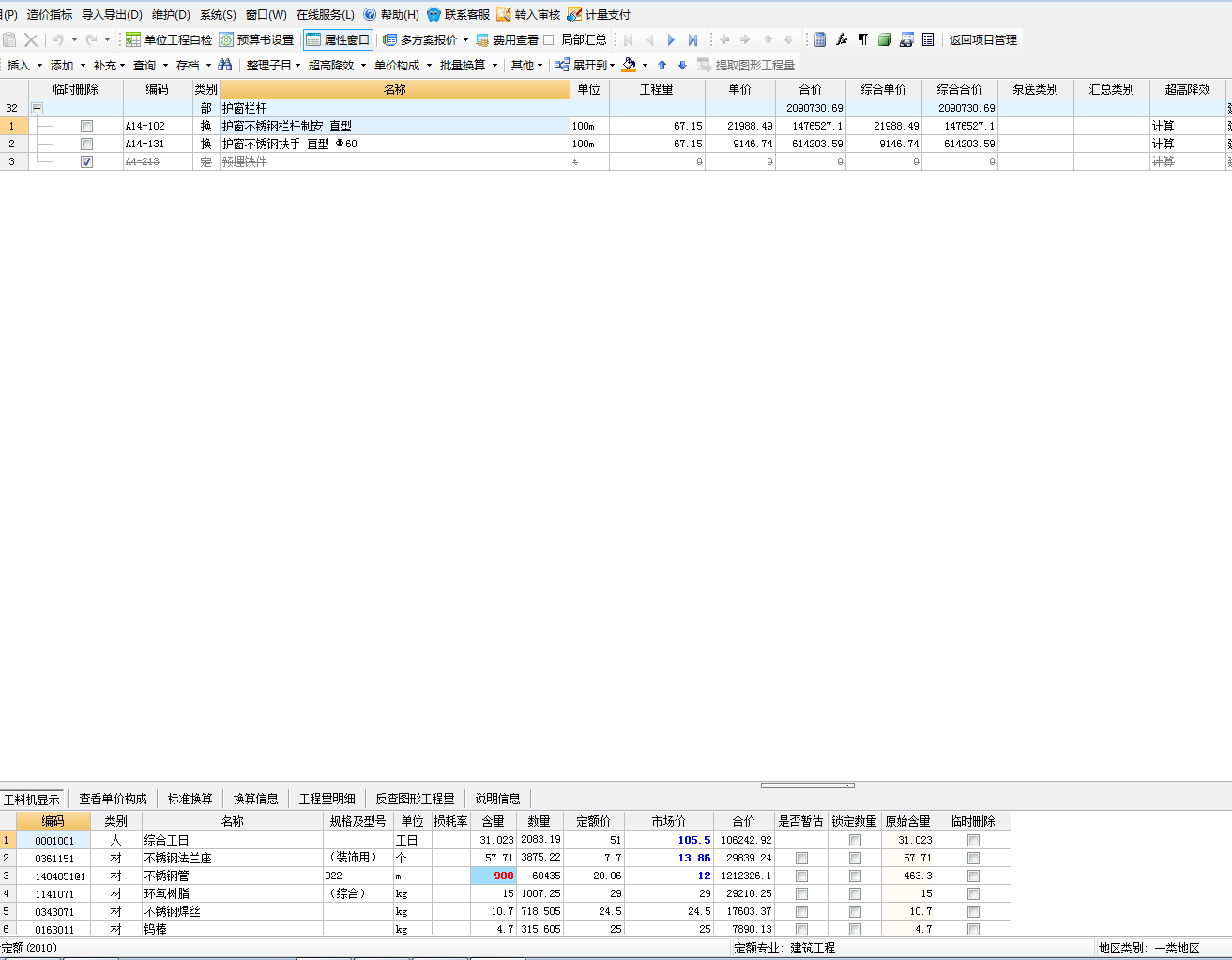The width and height of the screenshot is (1232, 960).
Task: Go to next record blue triangle
Action: [671, 39]
